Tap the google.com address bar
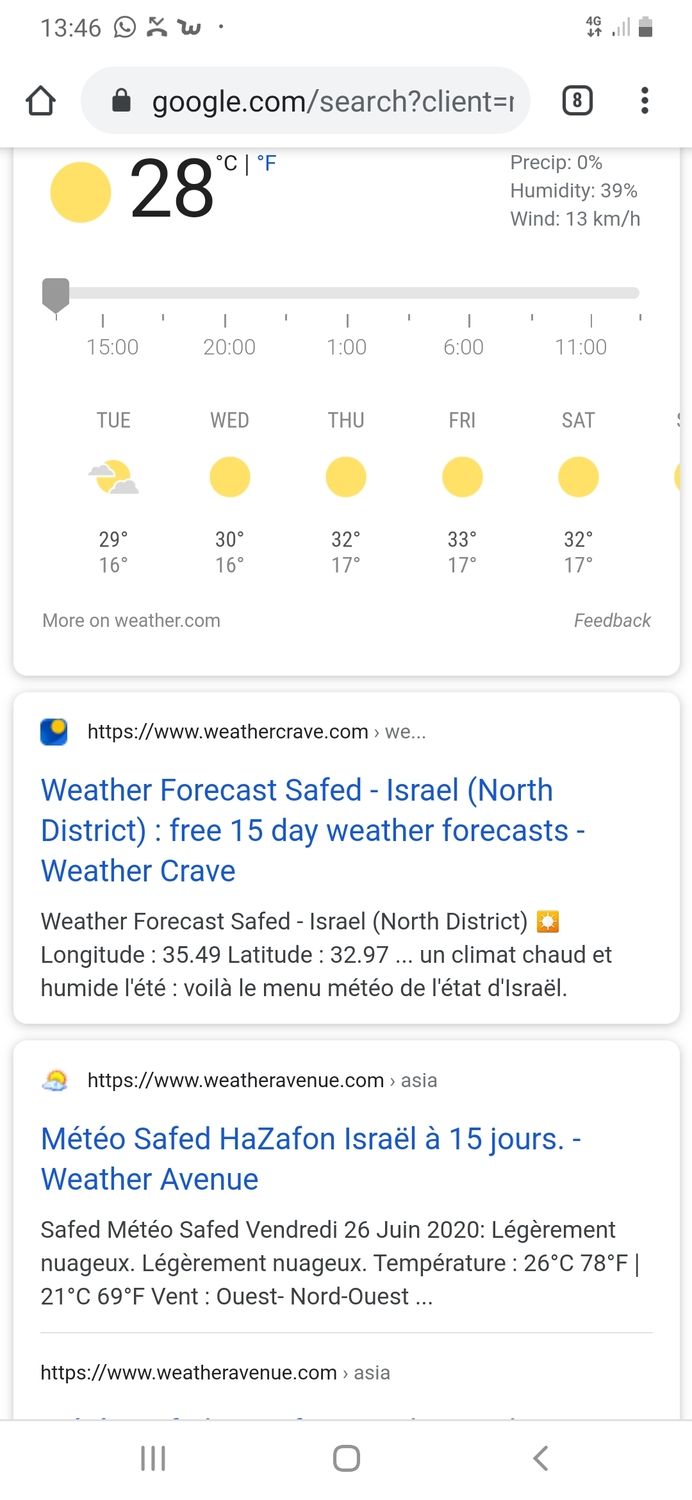Screen dimensions: 692x1500 point(330,101)
